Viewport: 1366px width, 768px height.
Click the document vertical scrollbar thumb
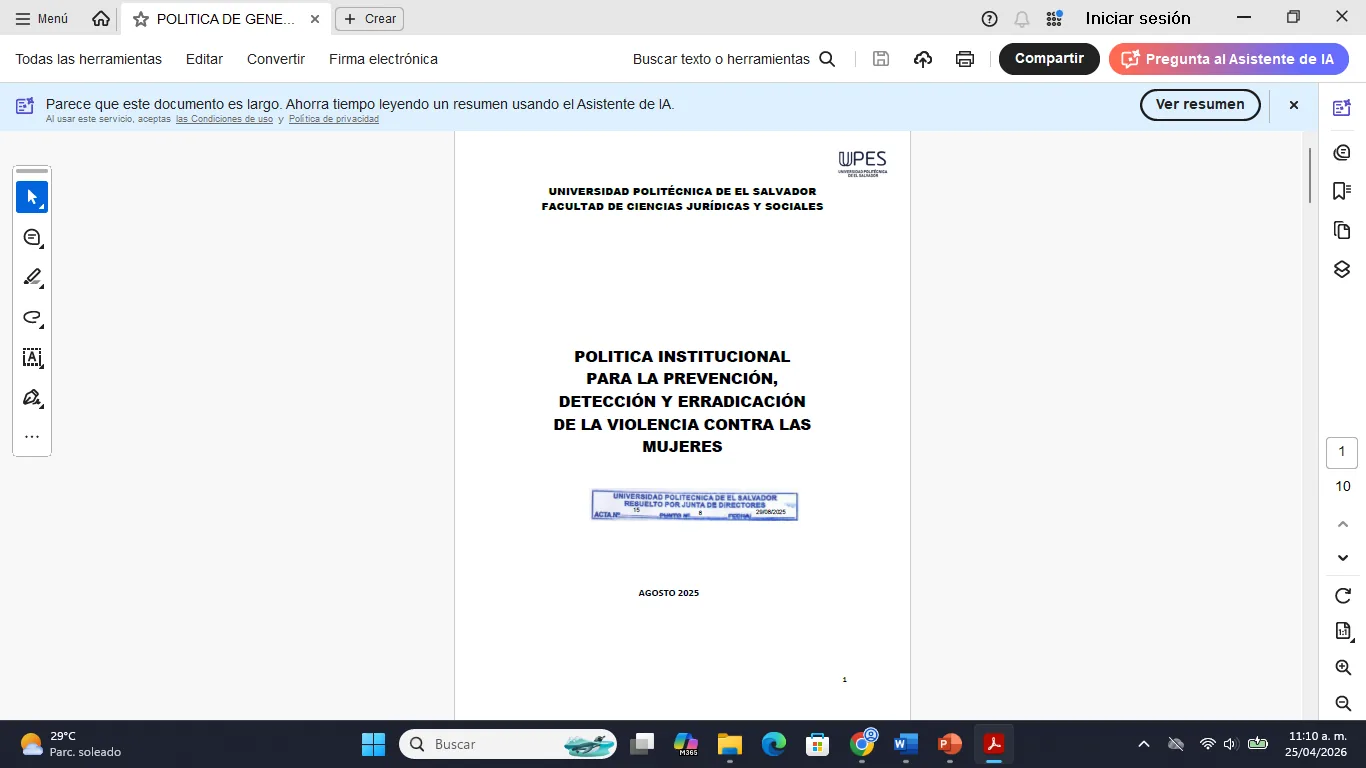[x=1310, y=175]
